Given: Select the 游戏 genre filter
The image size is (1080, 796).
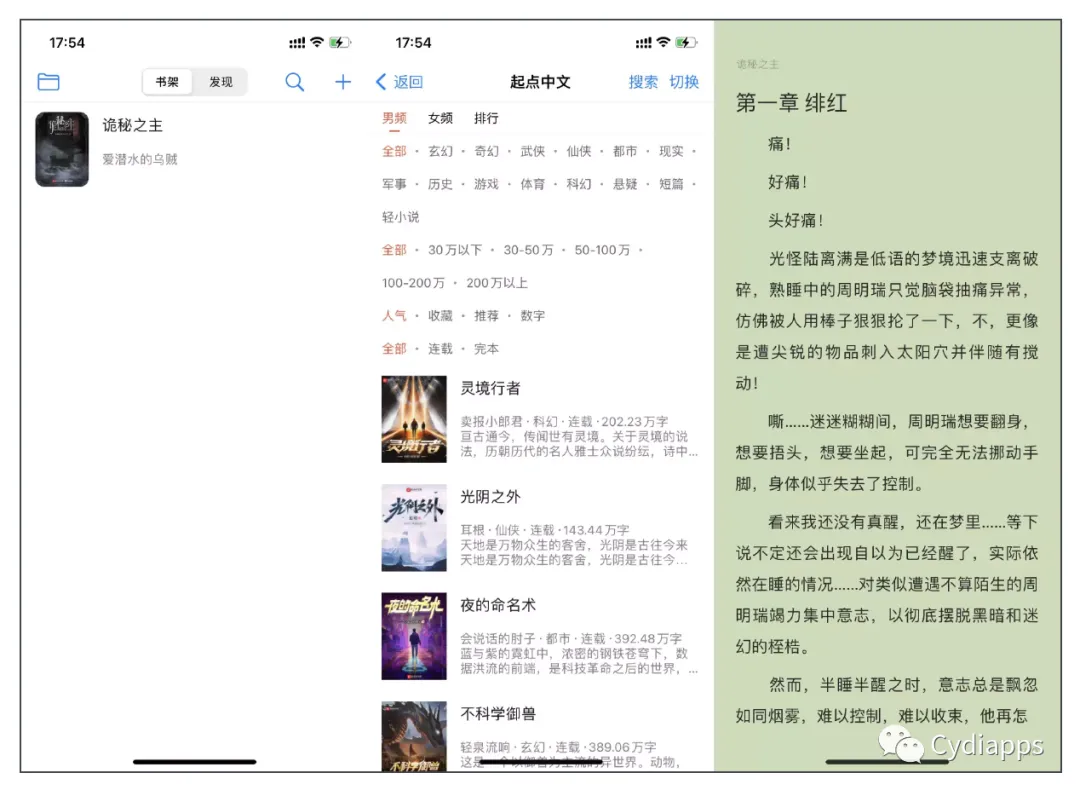Looking at the screenshot, I should [486, 184].
